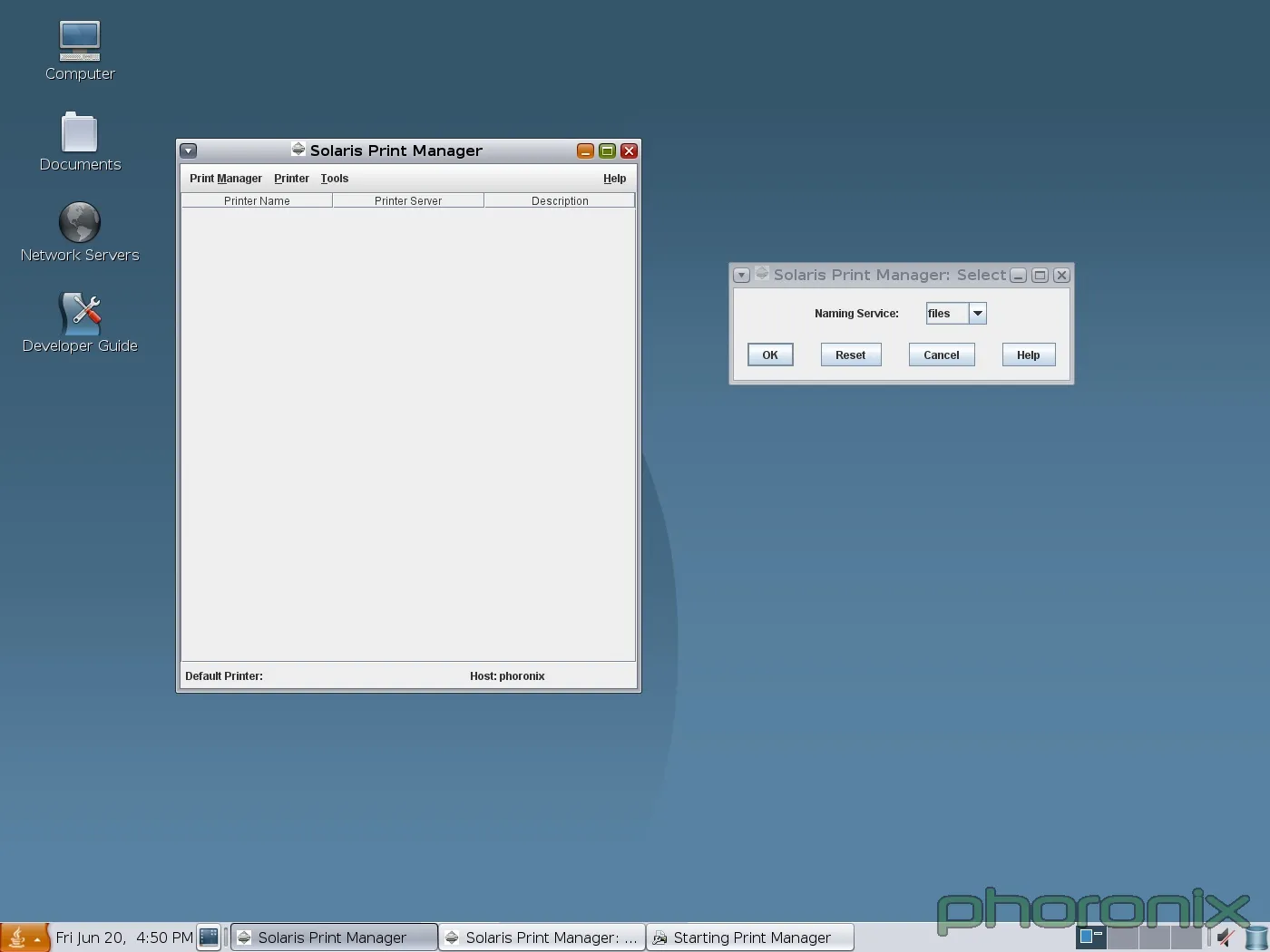Open the Computer desktop icon

[80, 51]
